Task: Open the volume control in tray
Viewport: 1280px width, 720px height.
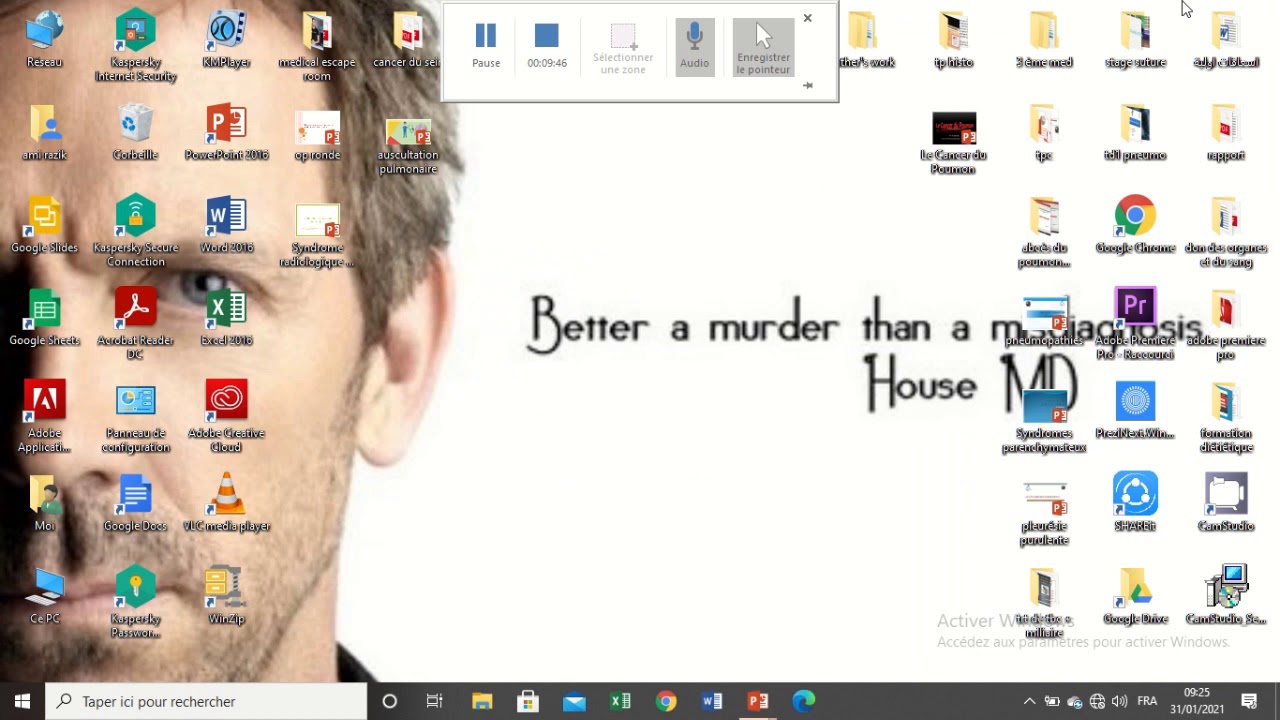Action: click(x=1119, y=701)
